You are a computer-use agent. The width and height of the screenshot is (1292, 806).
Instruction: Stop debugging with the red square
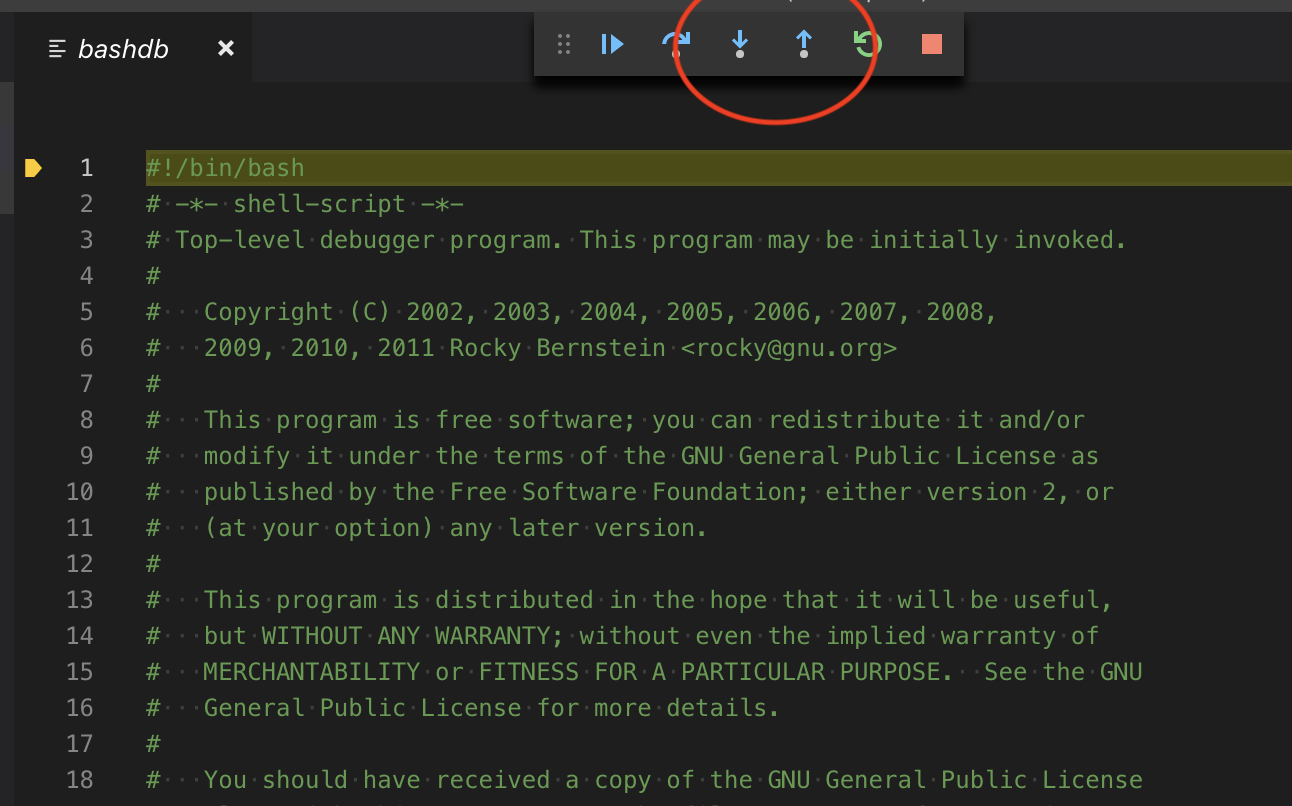tap(932, 44)
